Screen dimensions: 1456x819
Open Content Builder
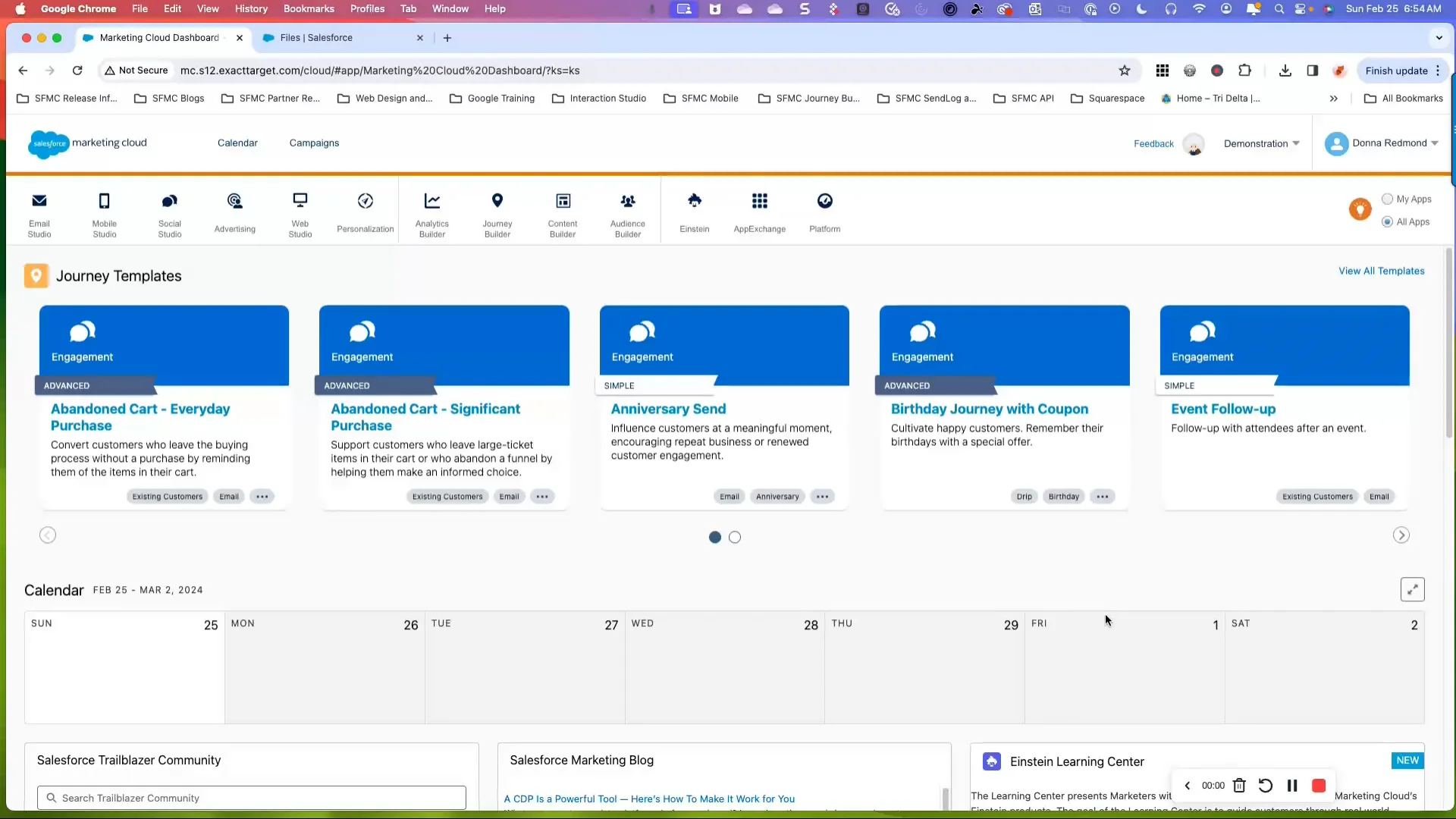click(563, 214)
